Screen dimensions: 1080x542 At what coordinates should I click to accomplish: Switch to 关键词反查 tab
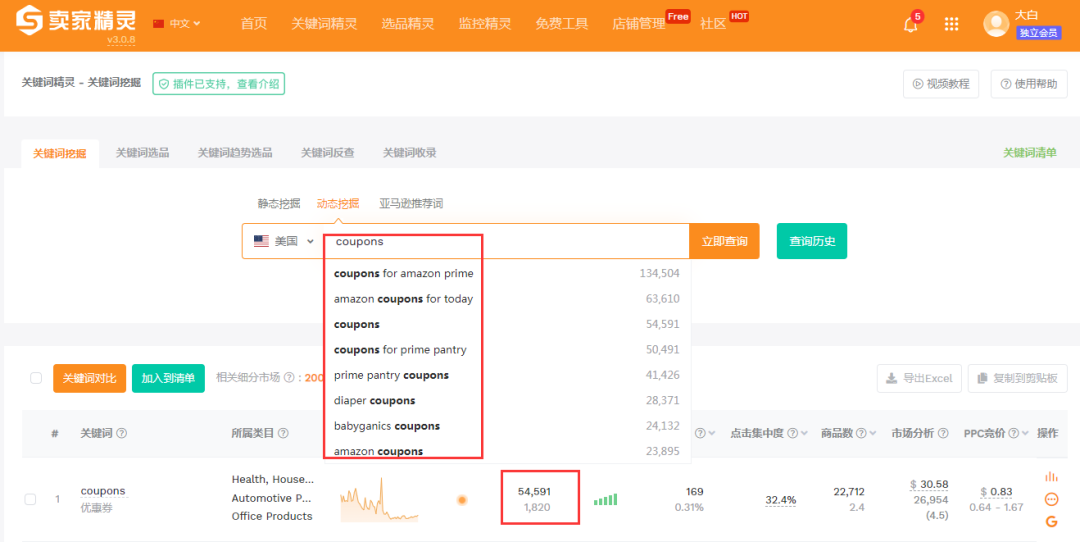click(327, 153)
